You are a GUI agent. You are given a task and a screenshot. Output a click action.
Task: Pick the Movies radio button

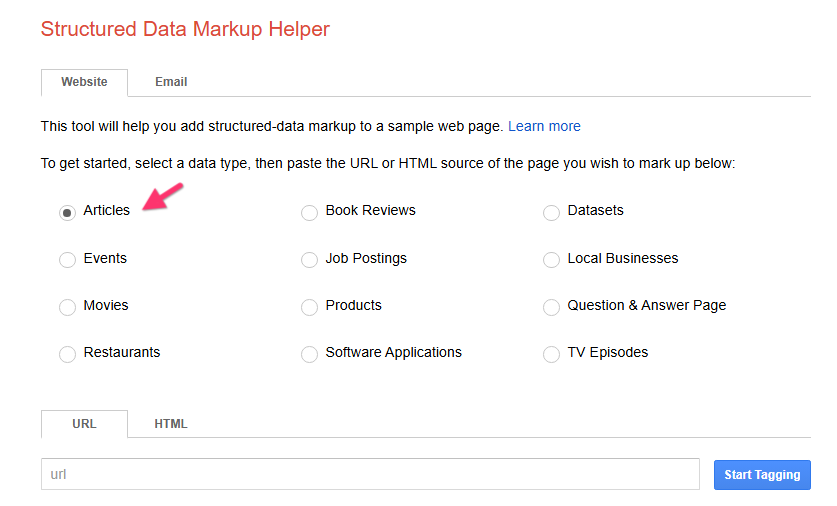(67, 307)
